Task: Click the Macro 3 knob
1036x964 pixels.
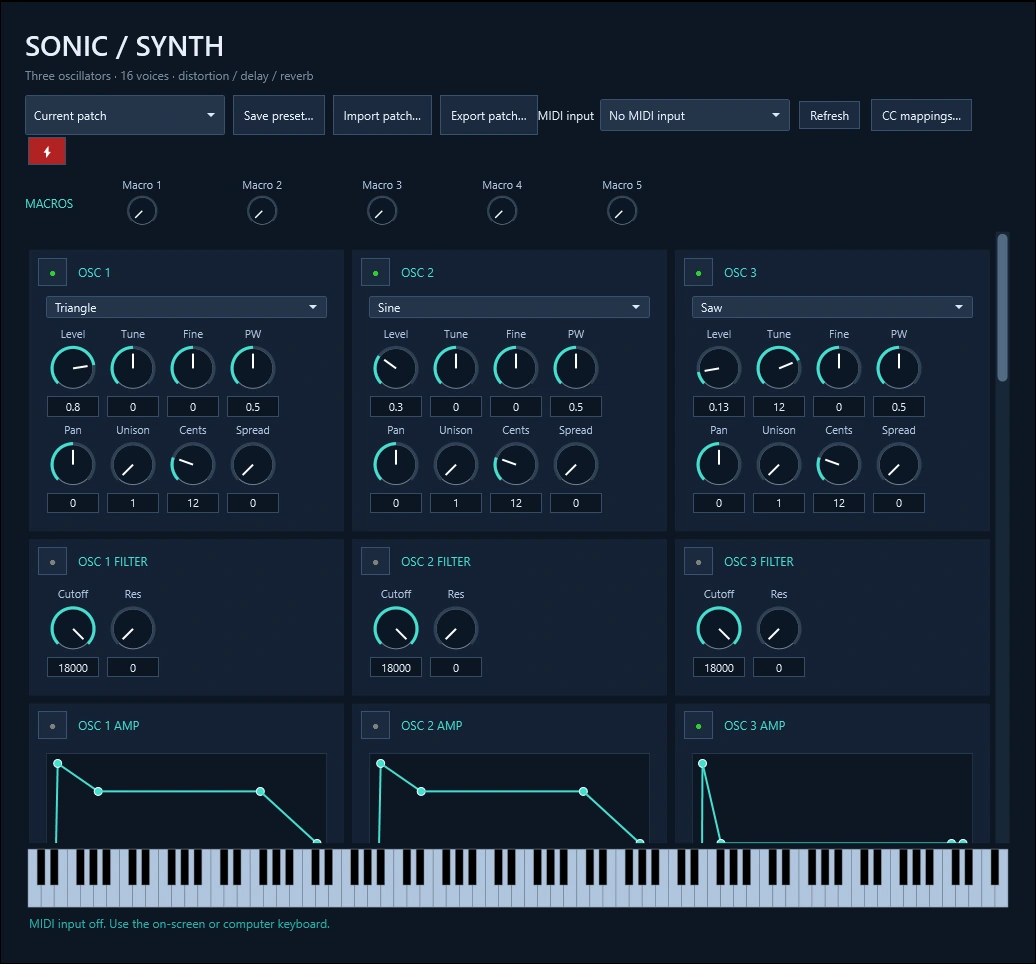Action: tap(382, 211)
